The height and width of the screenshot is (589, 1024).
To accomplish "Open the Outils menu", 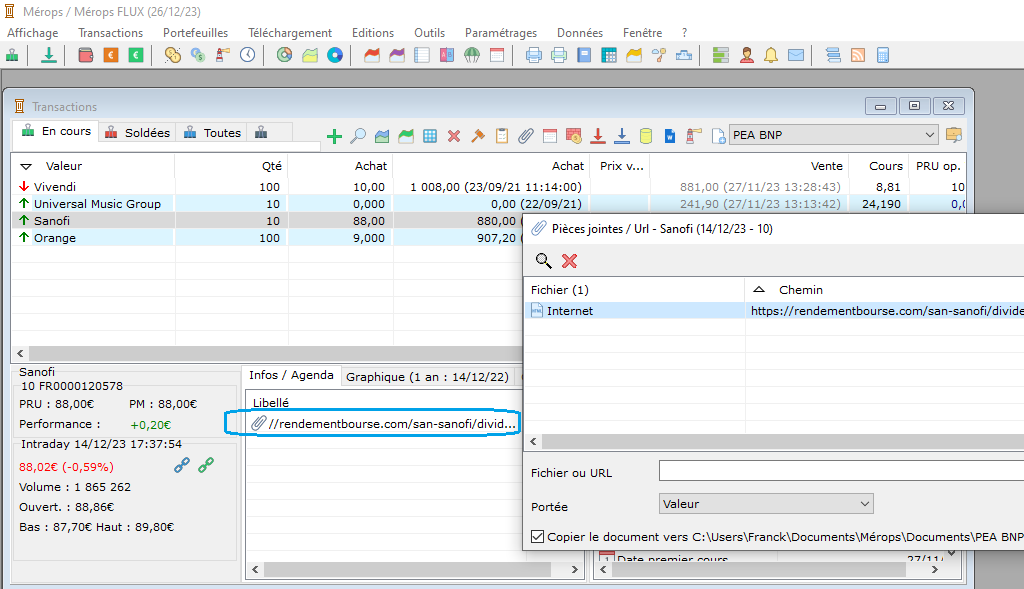I will pos(429,33).
